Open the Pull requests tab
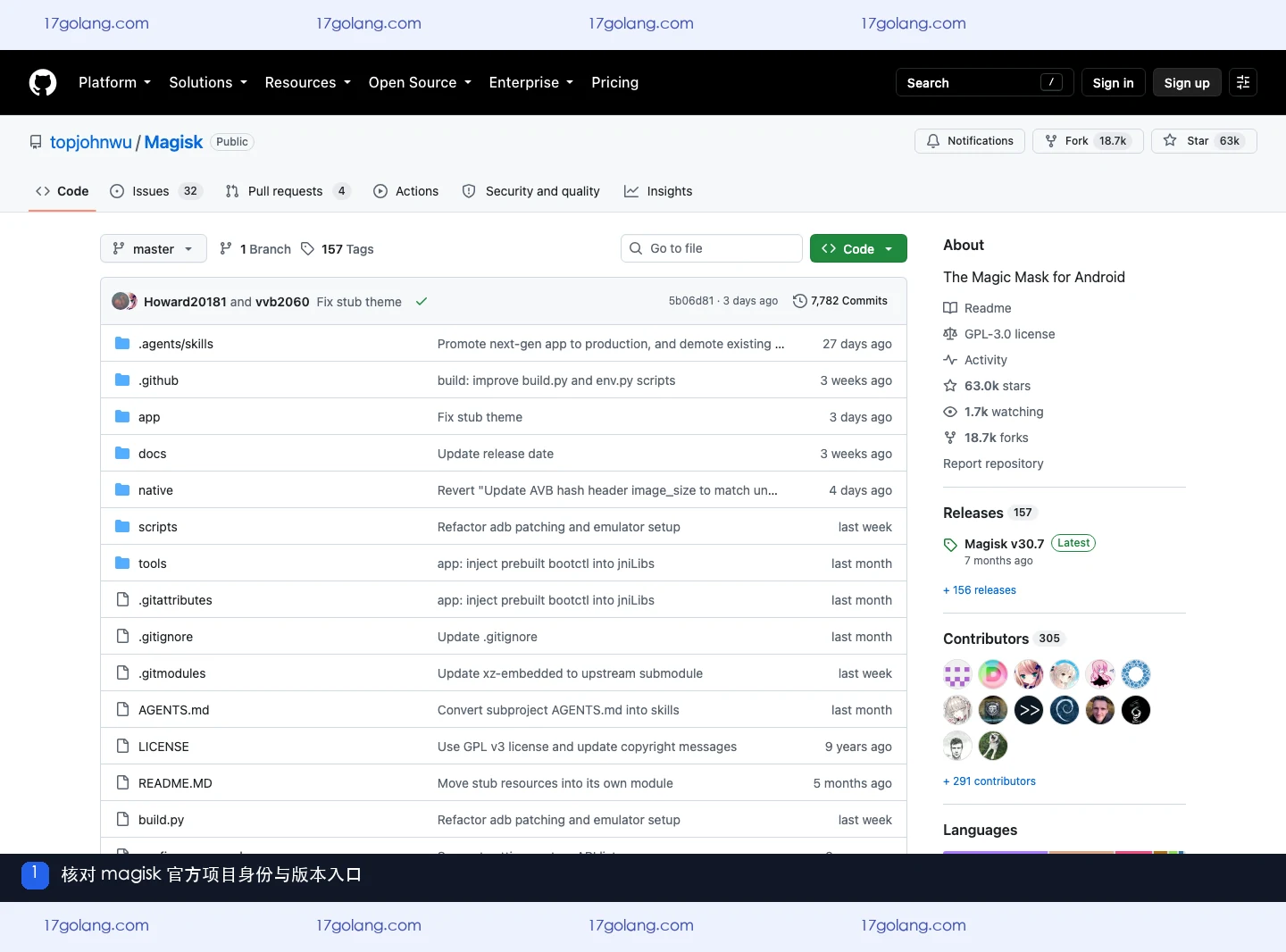 tap(288, 191)
